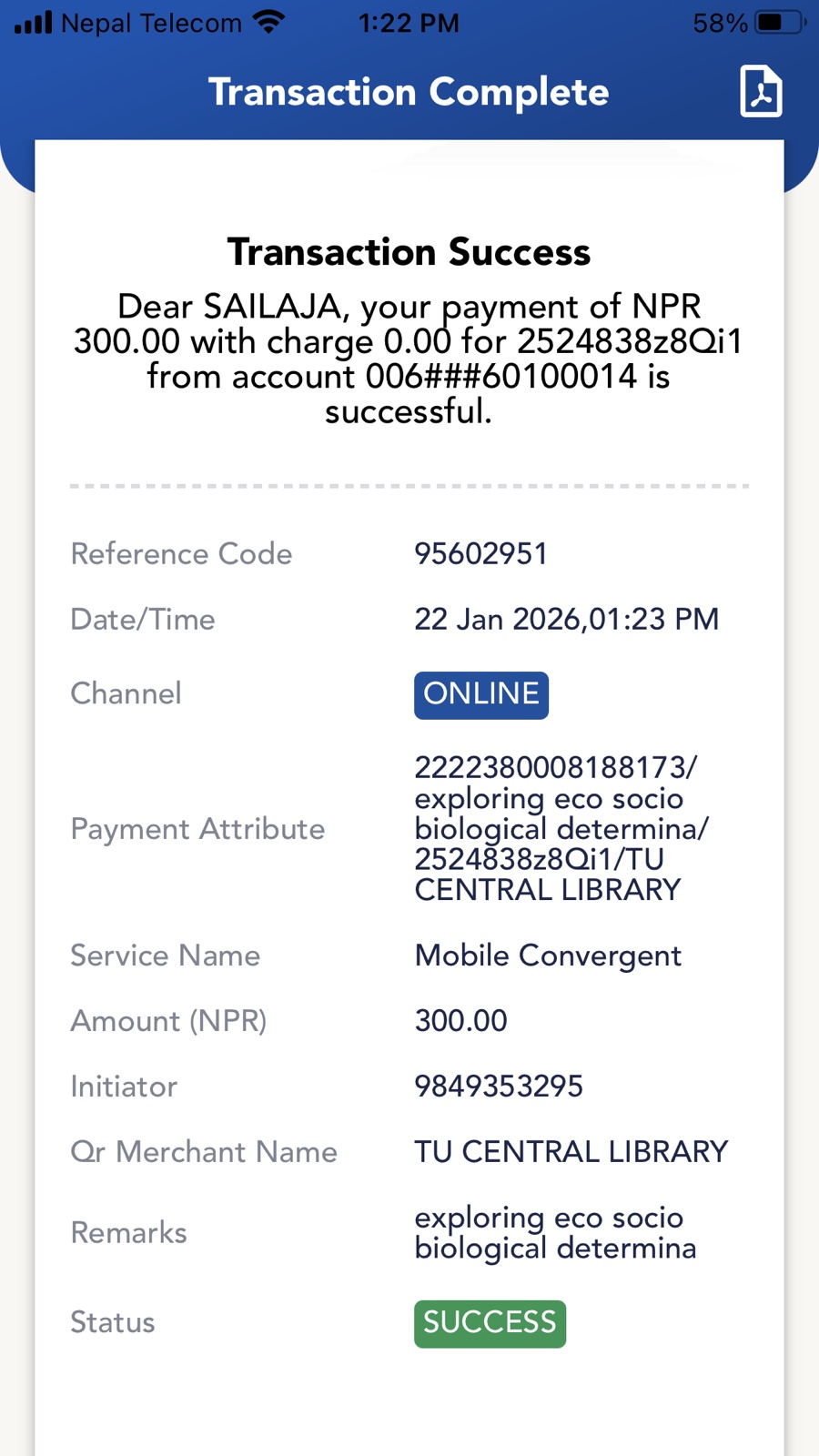The image size is (819, 1456).
Task: Tap the PDF download icon
Action: [x=761, y=91]
